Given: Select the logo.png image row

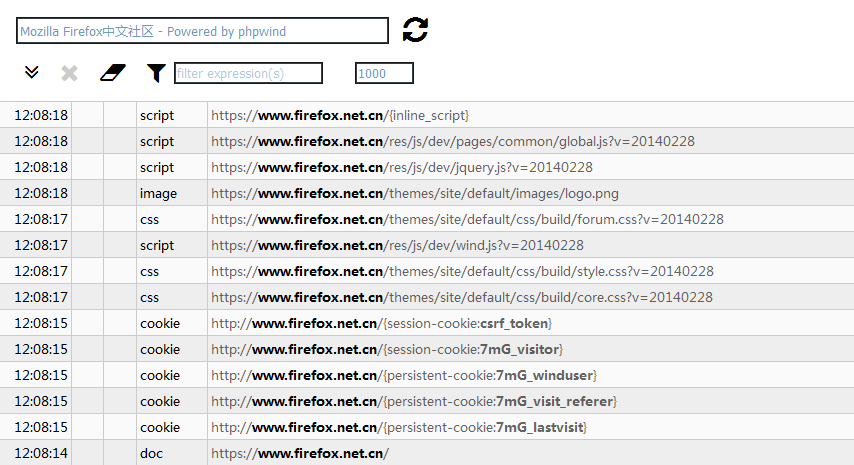Looking at the screenshot, I should [427, 193].
